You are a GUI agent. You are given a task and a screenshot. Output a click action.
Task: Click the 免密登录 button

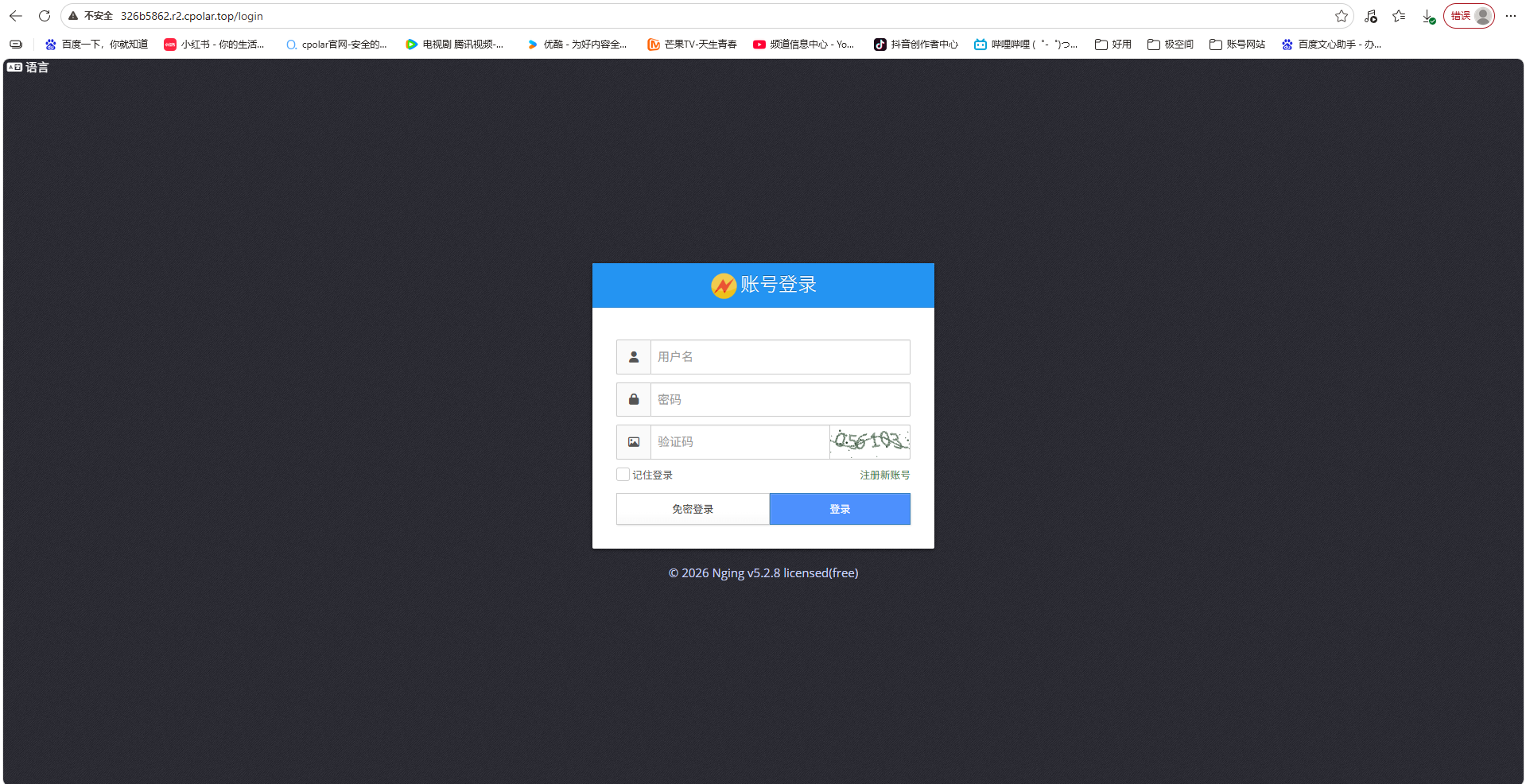pos(693,509)
